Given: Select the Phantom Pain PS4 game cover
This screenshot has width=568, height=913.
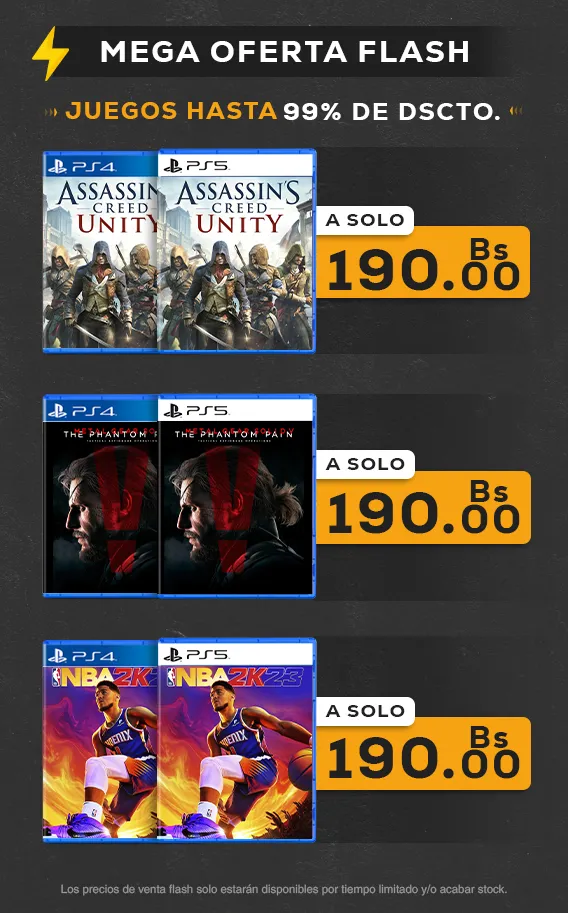Looking at the screenshot, I should [x=100, y=496].
